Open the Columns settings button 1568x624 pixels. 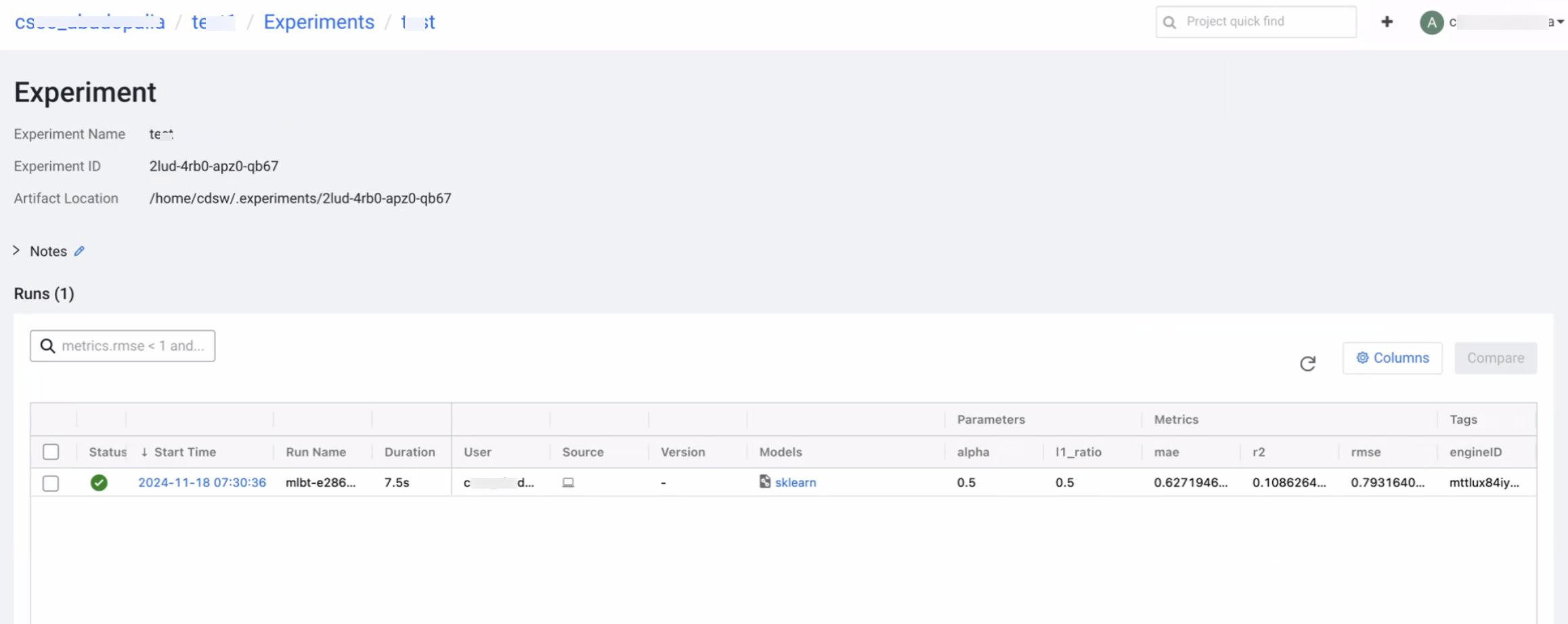[x=1392, y=358]
